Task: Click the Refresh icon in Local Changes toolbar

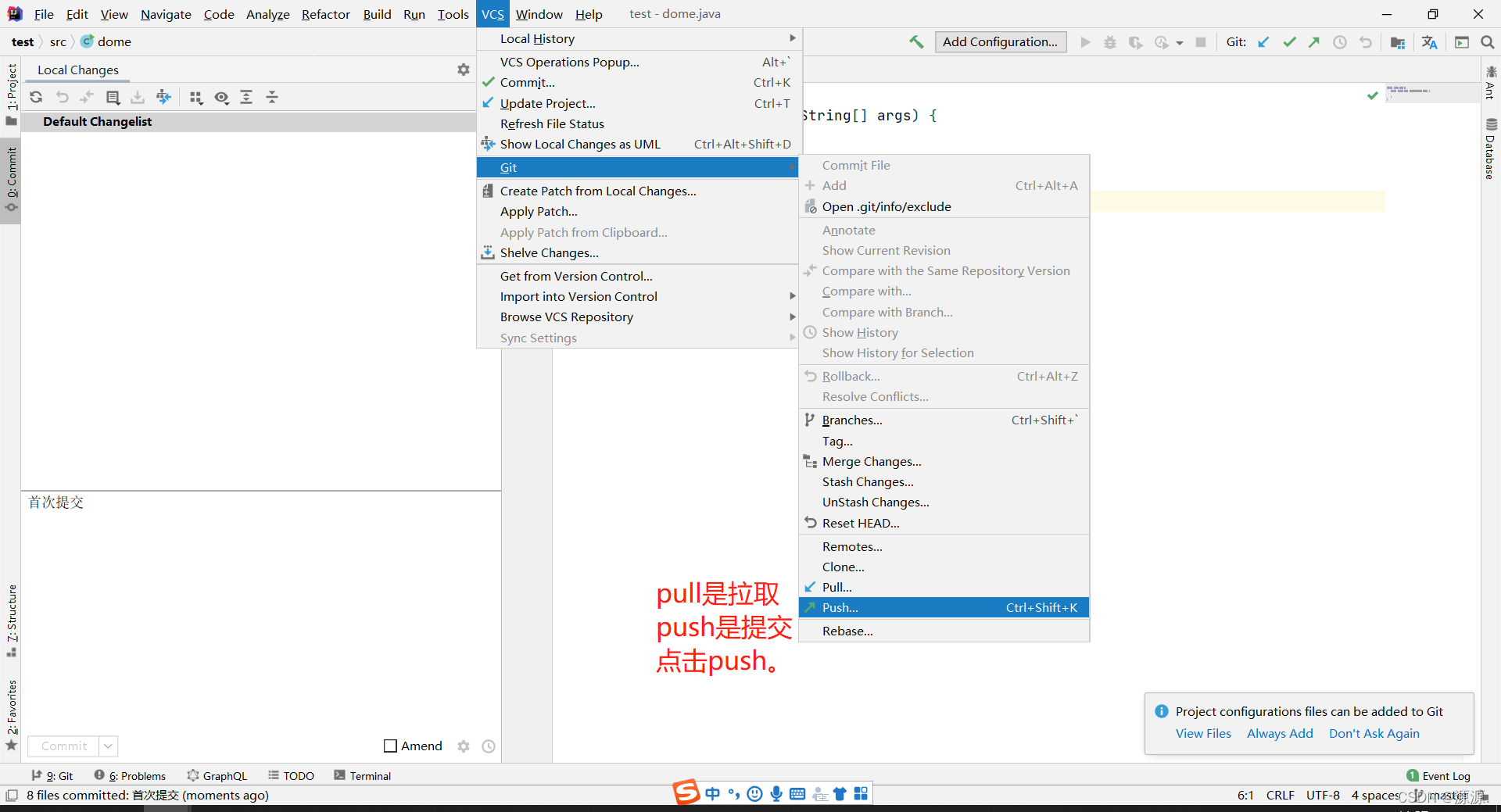Action: [x=36, y=97]
